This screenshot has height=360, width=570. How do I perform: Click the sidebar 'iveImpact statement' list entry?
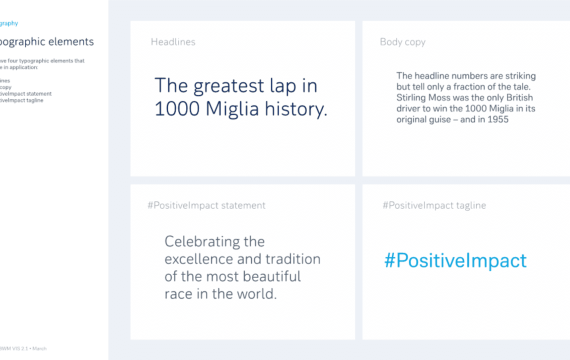[26, 94]
